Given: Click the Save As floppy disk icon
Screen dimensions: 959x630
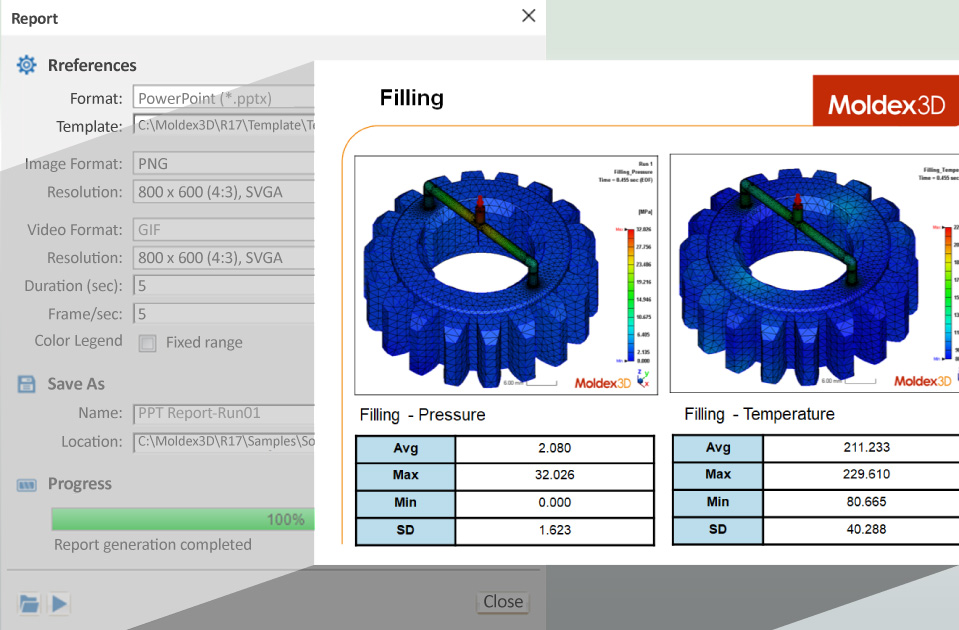Looking at the screenshot, I should (26, 384).
